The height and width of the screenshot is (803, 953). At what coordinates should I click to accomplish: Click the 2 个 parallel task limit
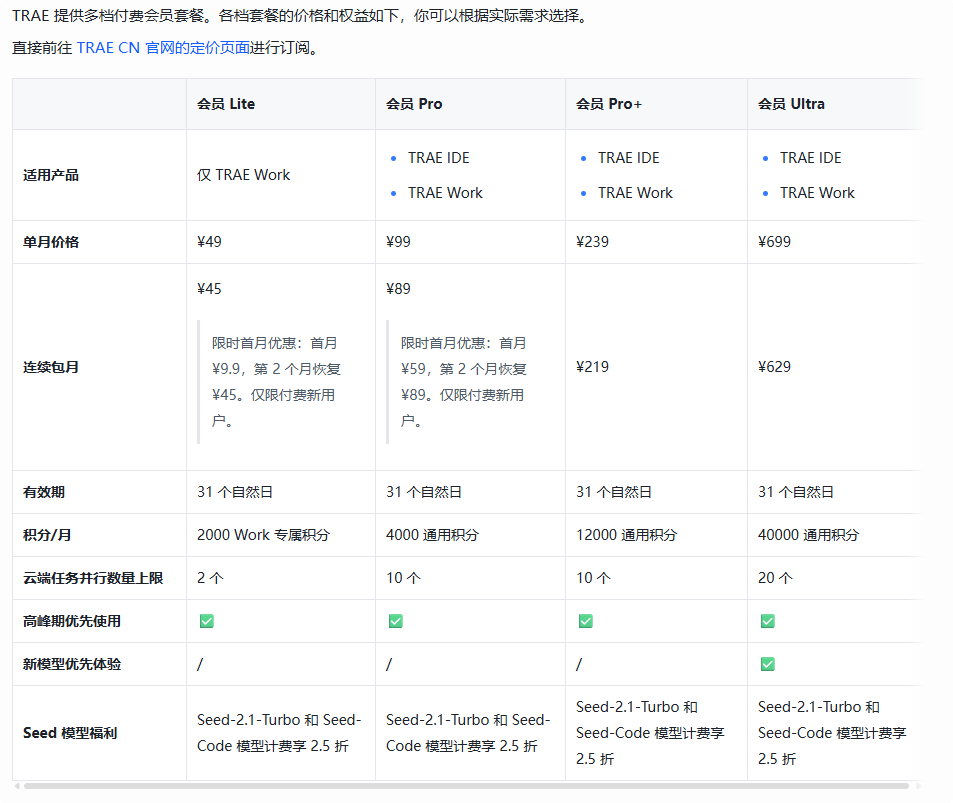pyautogui.click(x=210, y=578)
